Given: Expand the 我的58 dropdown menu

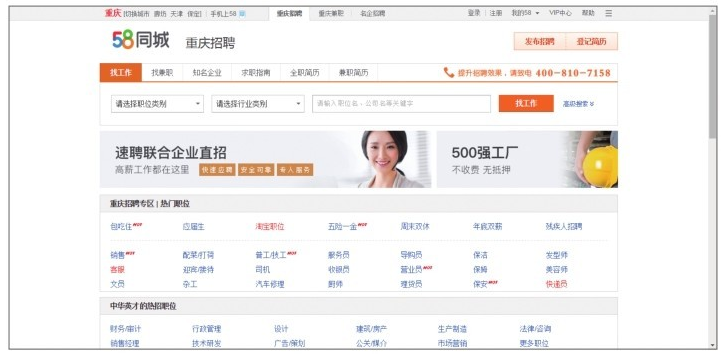Looking at the screenshot, I should click(525, 13).
